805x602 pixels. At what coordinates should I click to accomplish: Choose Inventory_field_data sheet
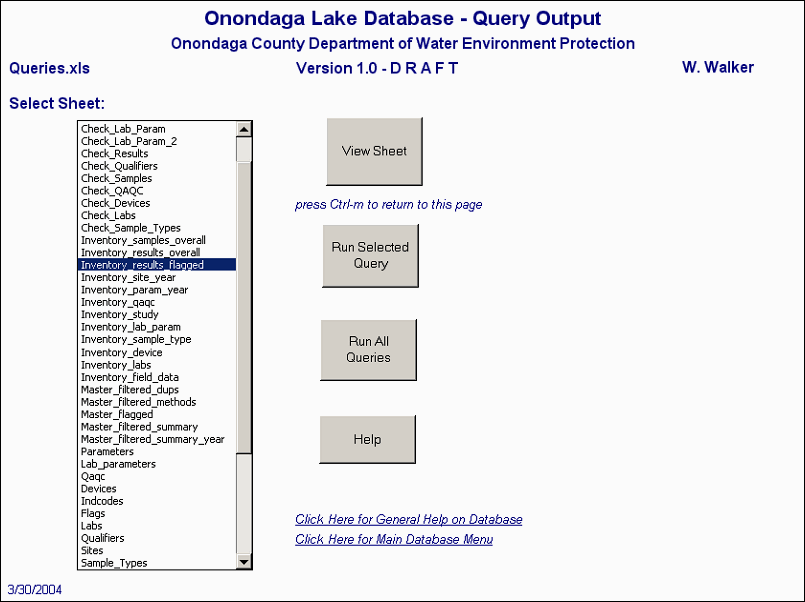(x=157, y=377)
